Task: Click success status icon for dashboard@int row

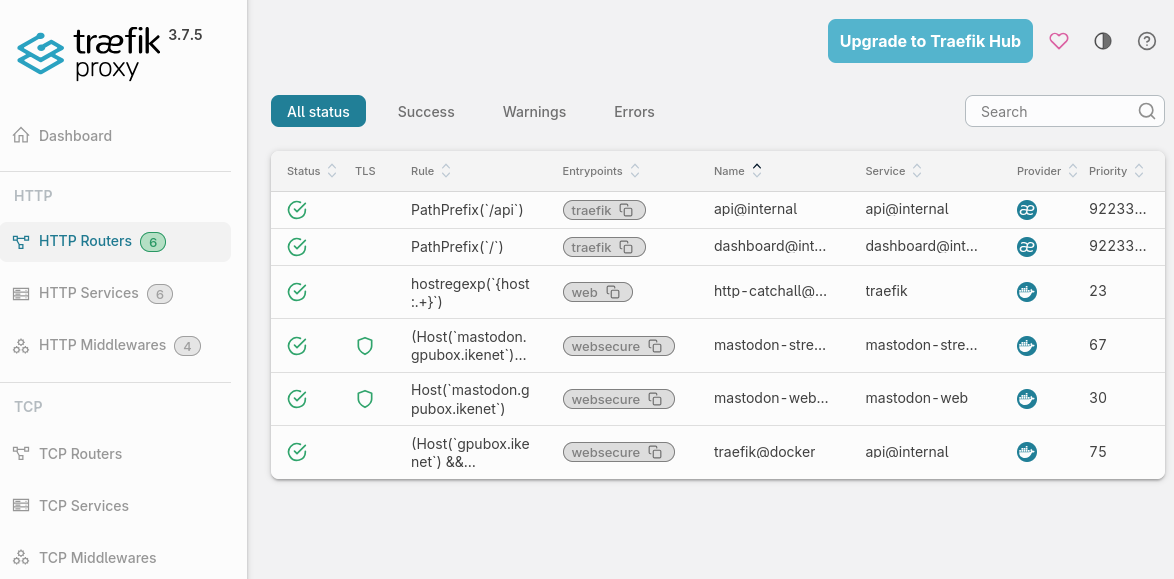Action: click(x=297, y=246)
